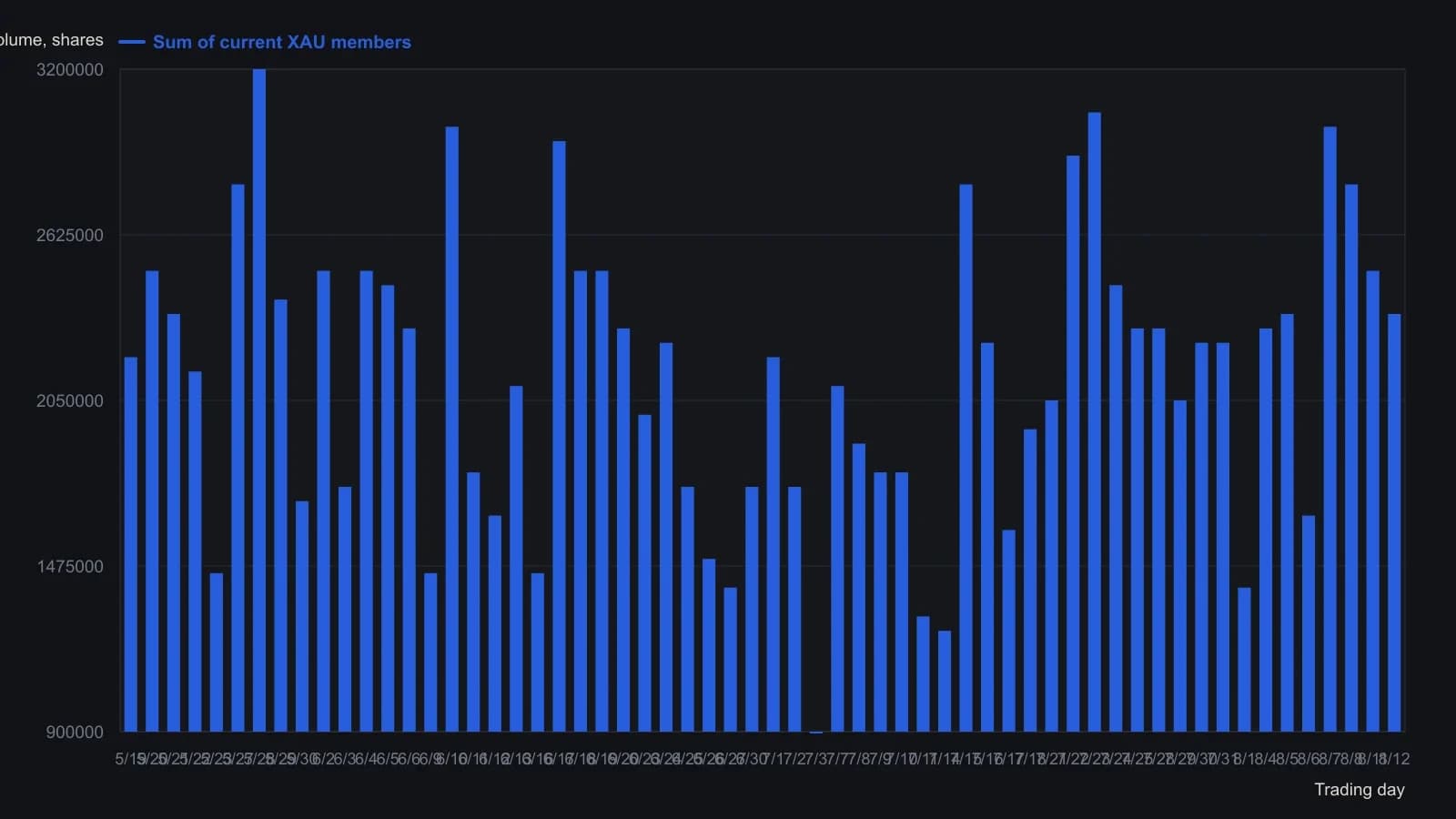Click the 1475000 y-axis label
The height and width of the screenshot is (819, 1456).
(x=70, y=567)
